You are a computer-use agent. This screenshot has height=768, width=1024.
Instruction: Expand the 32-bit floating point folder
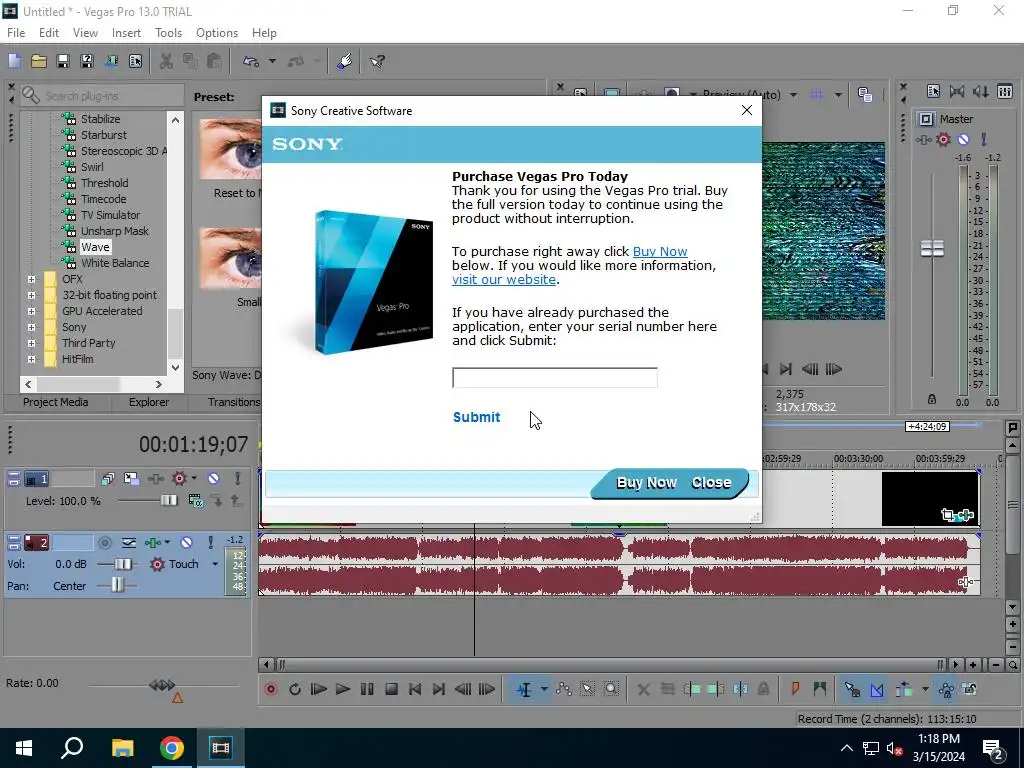(31, 295)
